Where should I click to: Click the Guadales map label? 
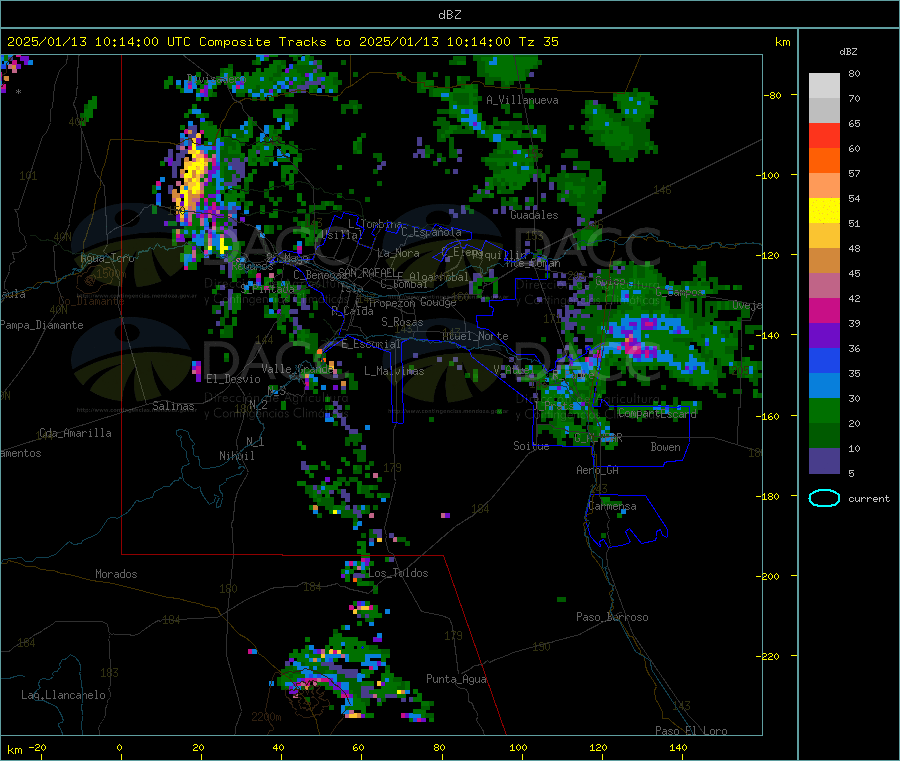click(534, 215)
